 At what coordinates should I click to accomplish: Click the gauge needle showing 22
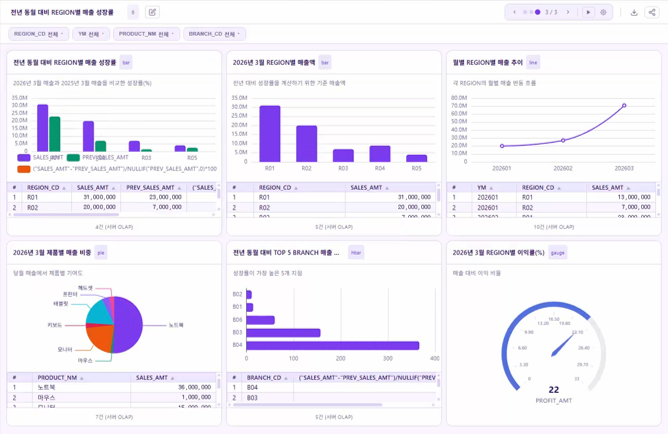coord(563,345)
